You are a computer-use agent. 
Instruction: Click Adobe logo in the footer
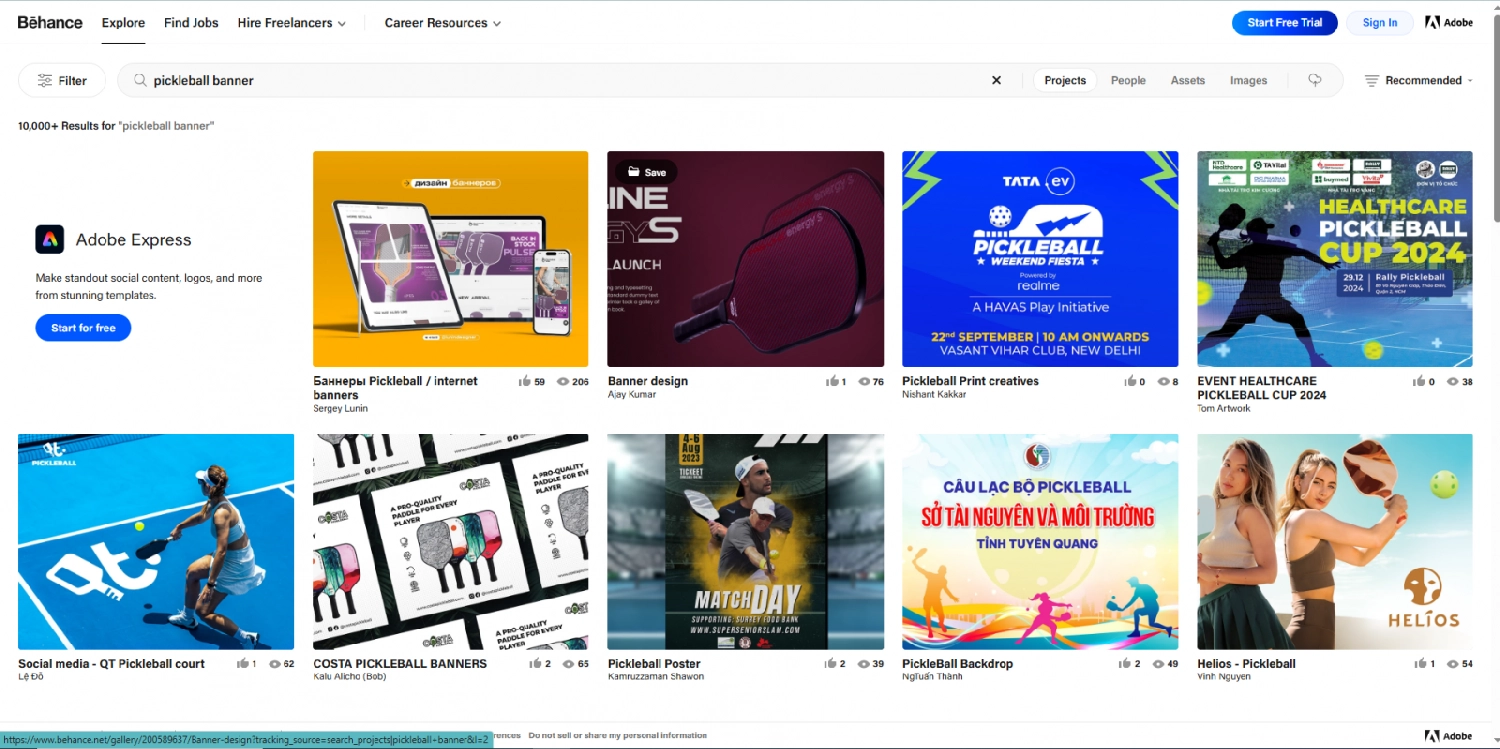(1449, 736)
